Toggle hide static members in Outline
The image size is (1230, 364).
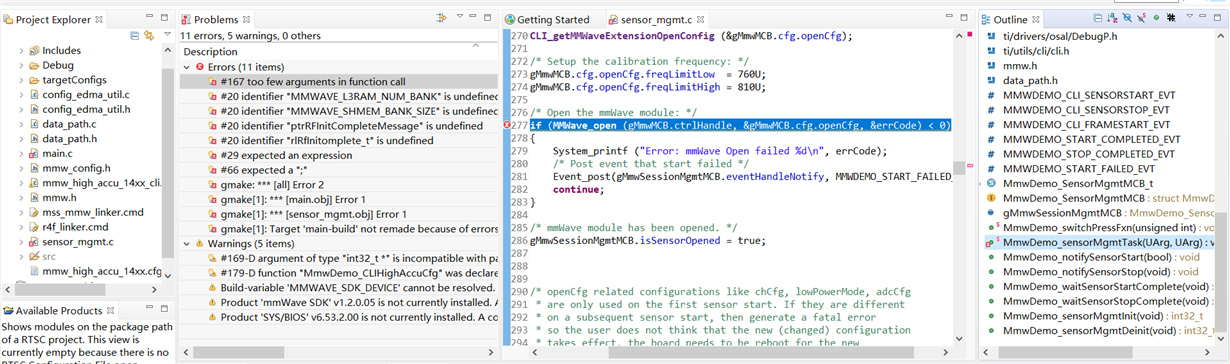tap(1141, 19)
